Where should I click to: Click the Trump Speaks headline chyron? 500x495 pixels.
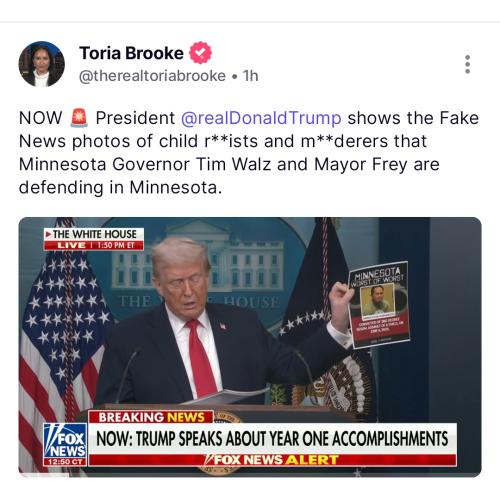(x=273, y=439)
